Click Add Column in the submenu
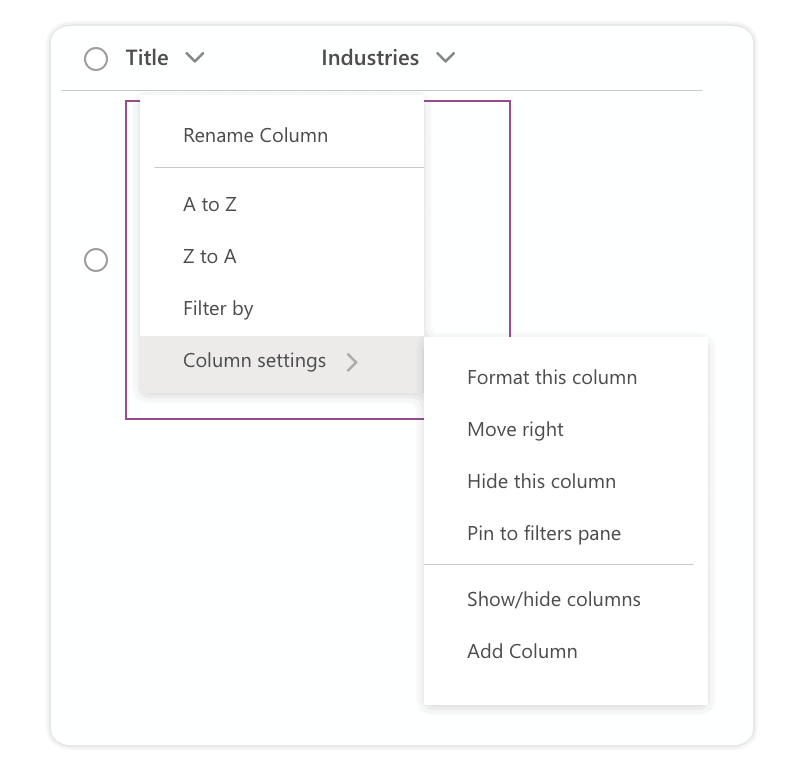The height and width of the screenshot is (775, 800). (x=522, y=651)
